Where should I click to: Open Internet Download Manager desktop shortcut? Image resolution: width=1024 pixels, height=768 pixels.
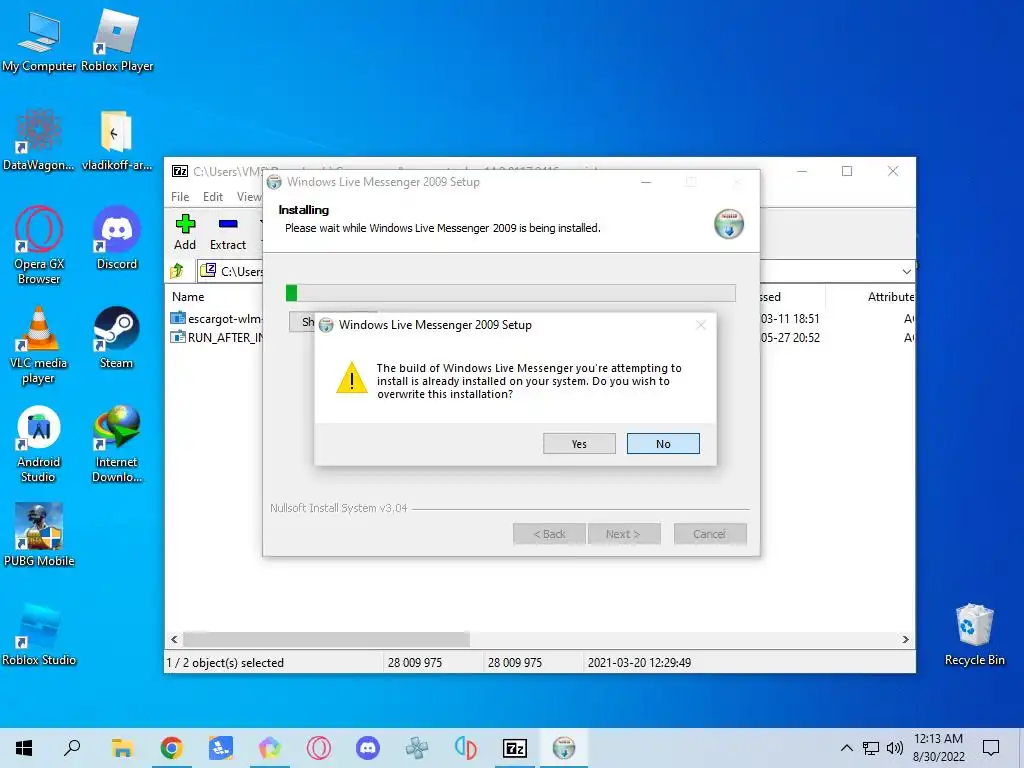point(117,444)
